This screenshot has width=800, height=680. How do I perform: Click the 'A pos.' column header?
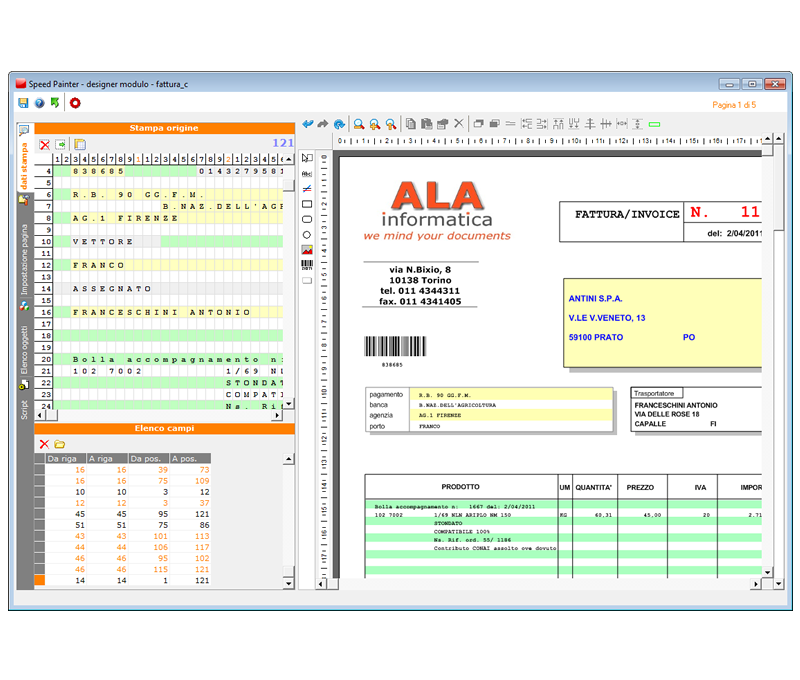pyautogui.click(x=190, y=459)
